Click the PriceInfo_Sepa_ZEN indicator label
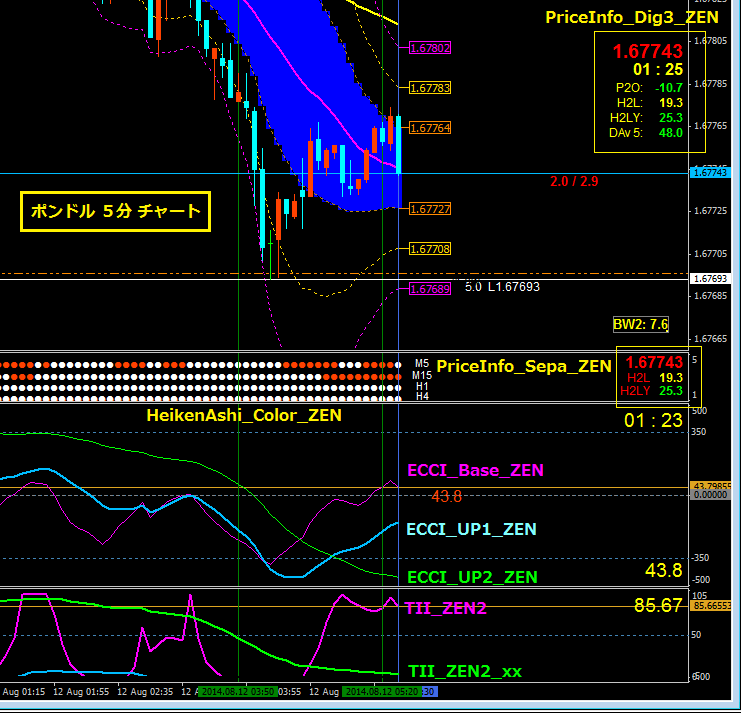The height and width of the screenshot is (713, 741). pos(524,366)
